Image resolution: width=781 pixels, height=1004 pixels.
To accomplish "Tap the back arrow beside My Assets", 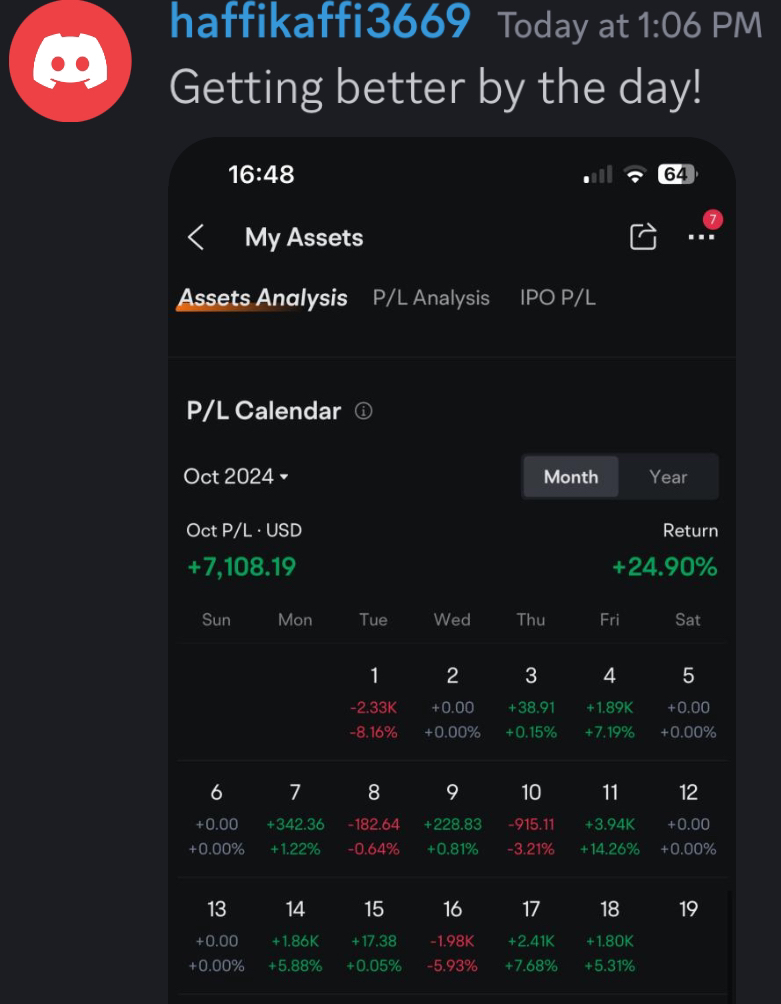I will [x=196, y=238].
